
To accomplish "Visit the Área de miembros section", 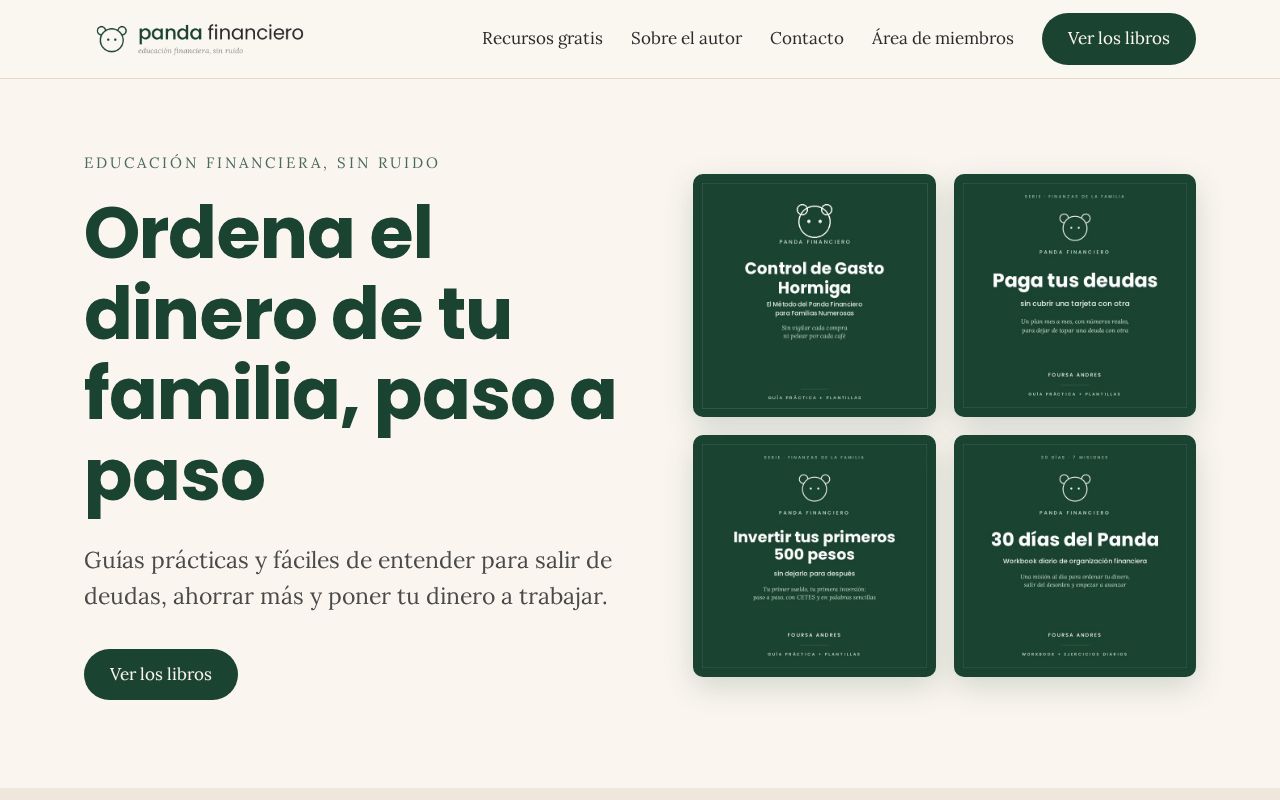I will 943,39.
